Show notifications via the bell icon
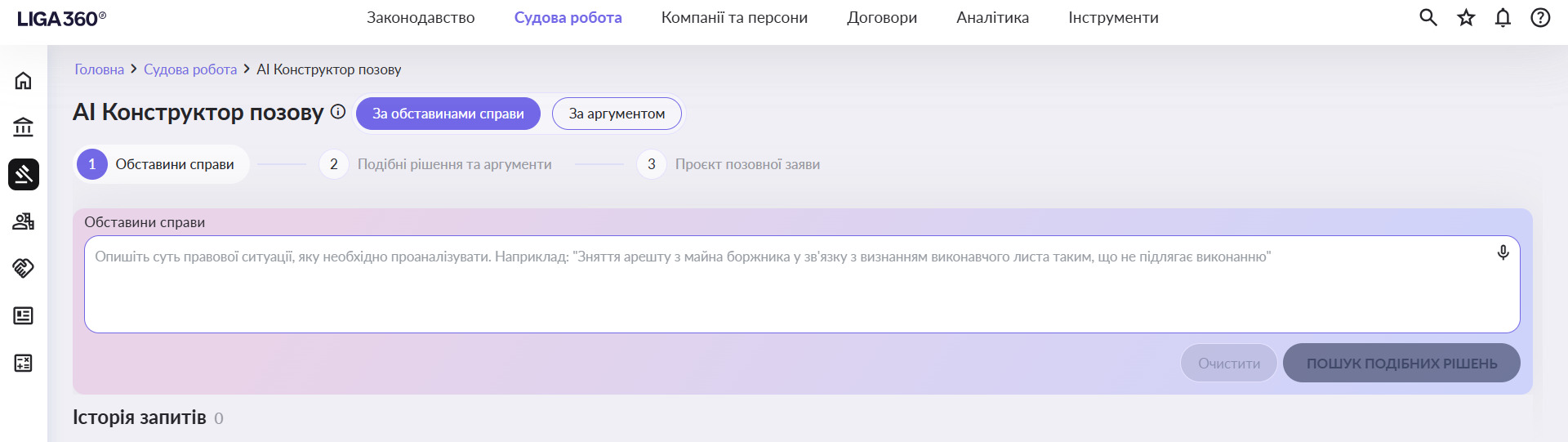Screen dimensions: 1568x442 [x=1503, y=17]
